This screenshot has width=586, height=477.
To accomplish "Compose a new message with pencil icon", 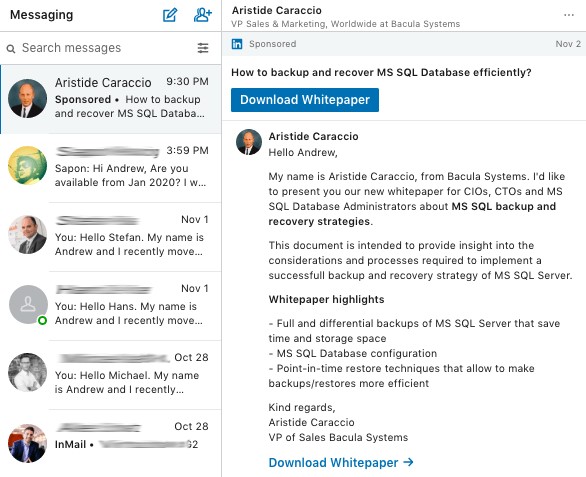I will click(170, 15).
